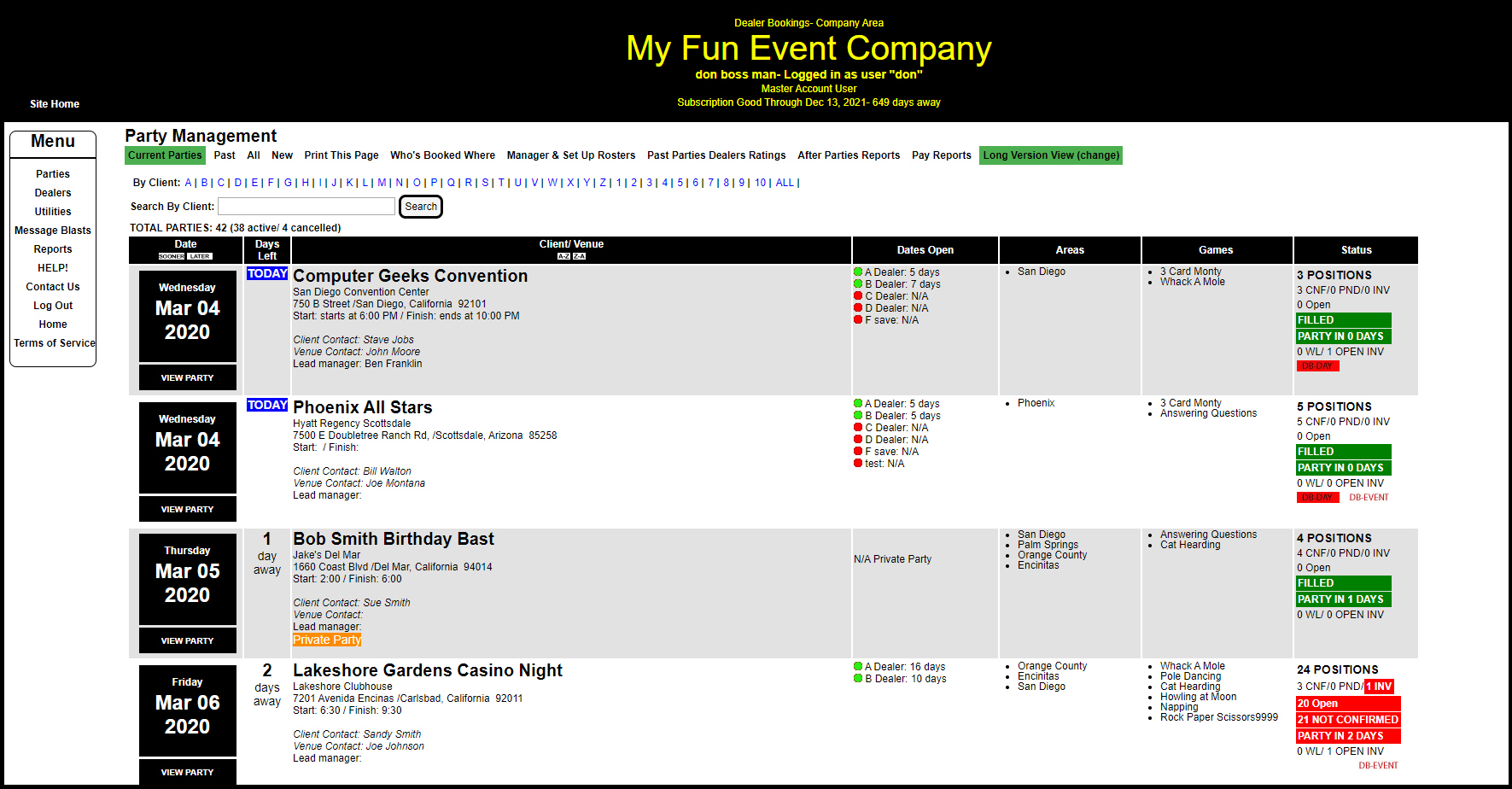Click the Private Party orange tag
Image resolution: width=1512 pixels, height=789 pixels.
point(327,640)
